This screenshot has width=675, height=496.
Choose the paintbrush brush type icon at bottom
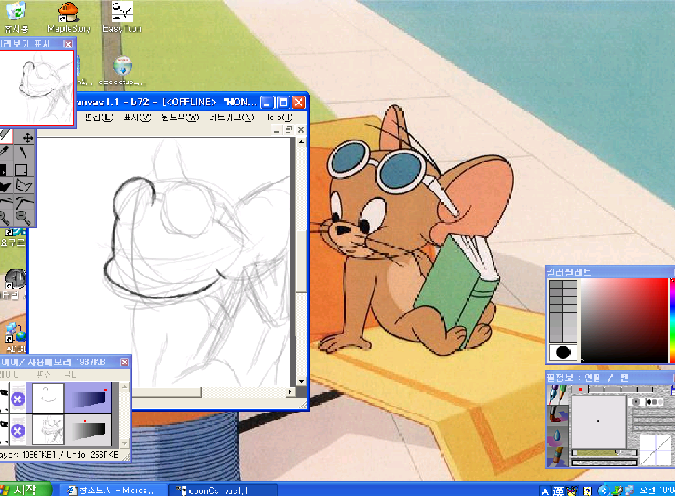tap(557, 456)
